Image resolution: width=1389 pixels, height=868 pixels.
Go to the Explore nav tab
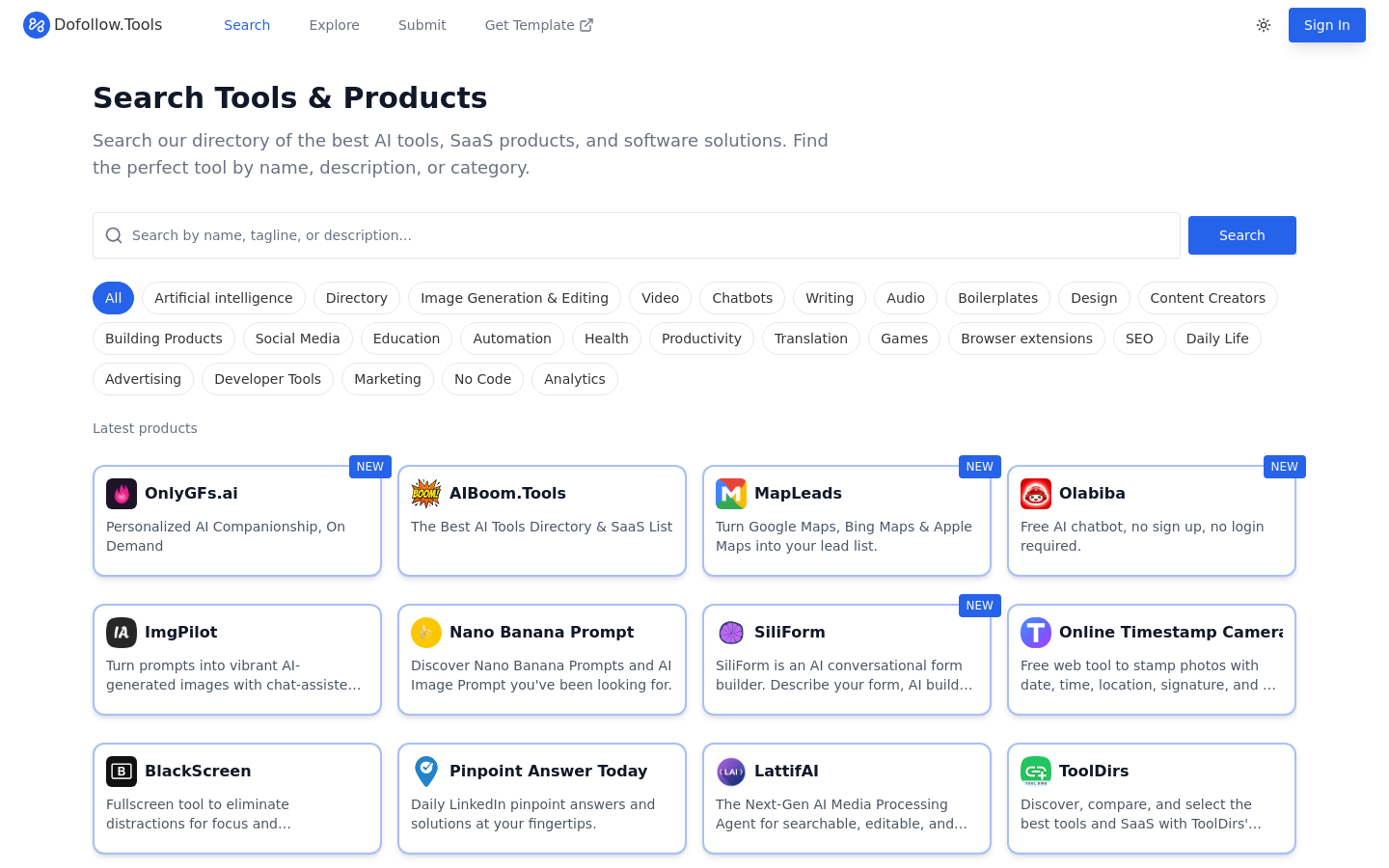pos(334,25)
